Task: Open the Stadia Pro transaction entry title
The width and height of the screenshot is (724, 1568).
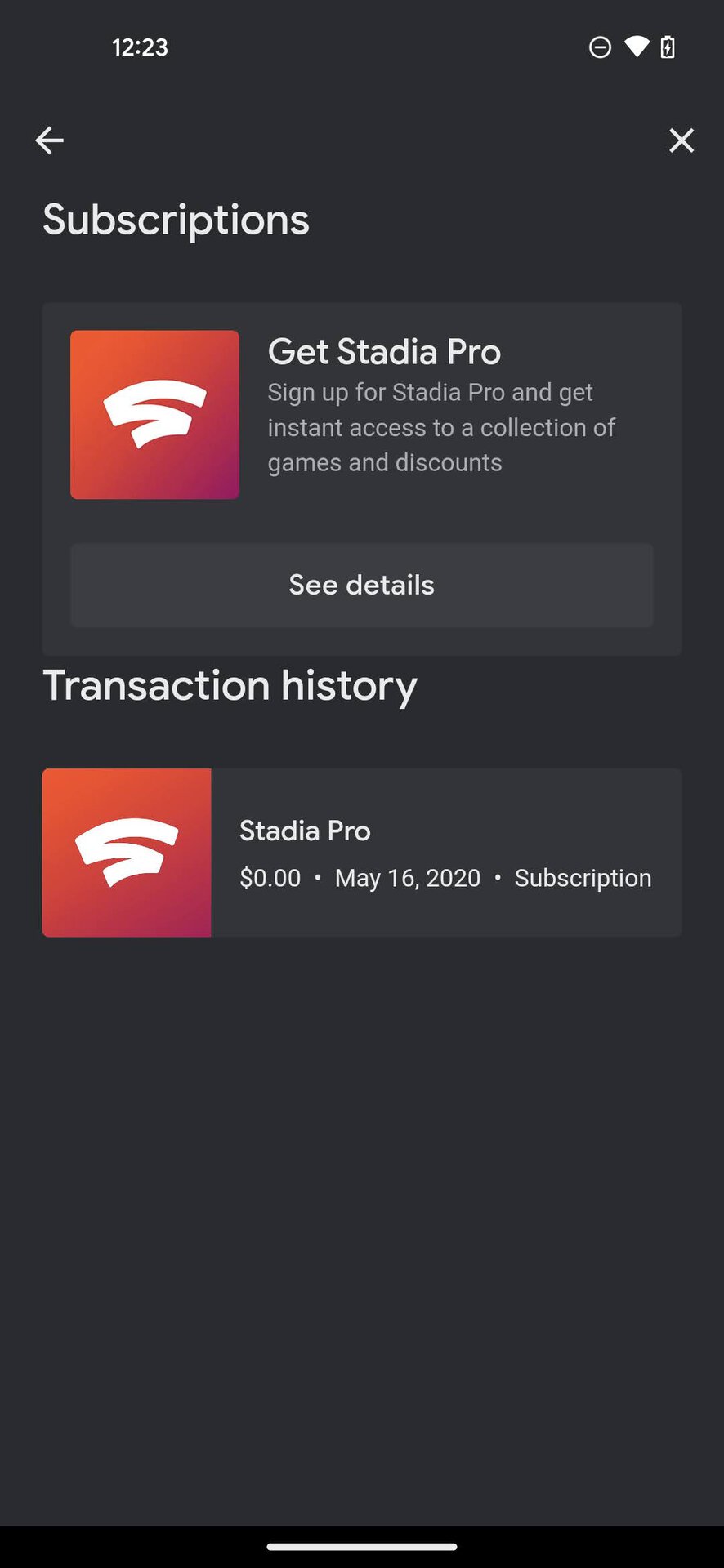Action: (x=305, y=831)
